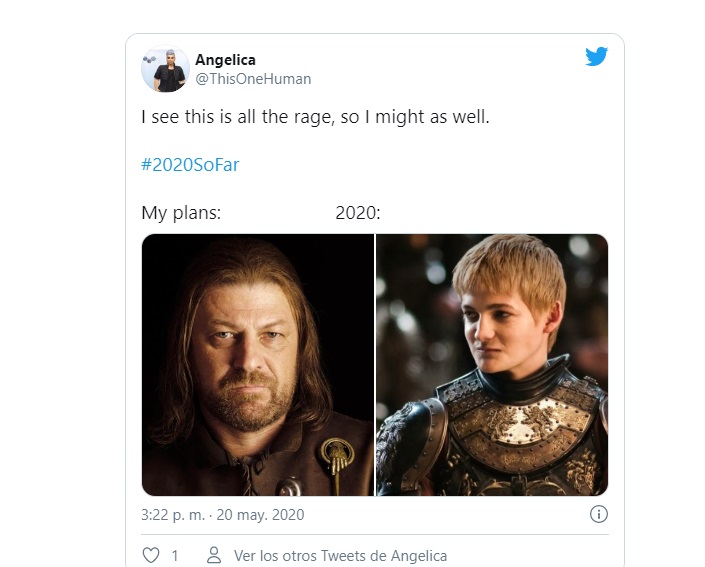Visit the @ThisOneHuman handle link

coord(253,79)
